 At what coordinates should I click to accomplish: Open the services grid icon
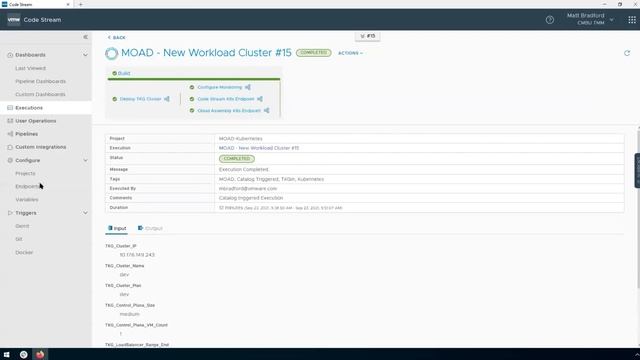(x=632, y=20)
